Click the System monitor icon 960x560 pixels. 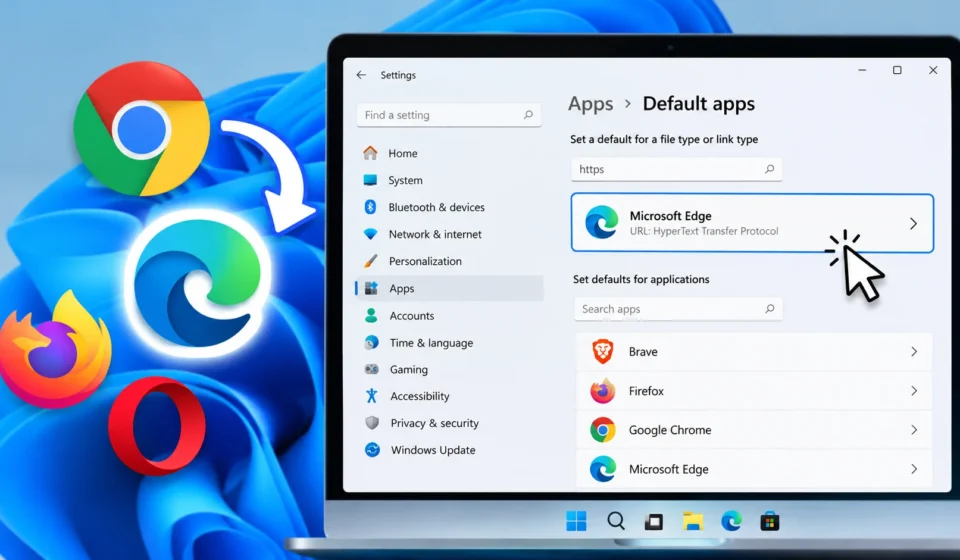tap(370, 180)
